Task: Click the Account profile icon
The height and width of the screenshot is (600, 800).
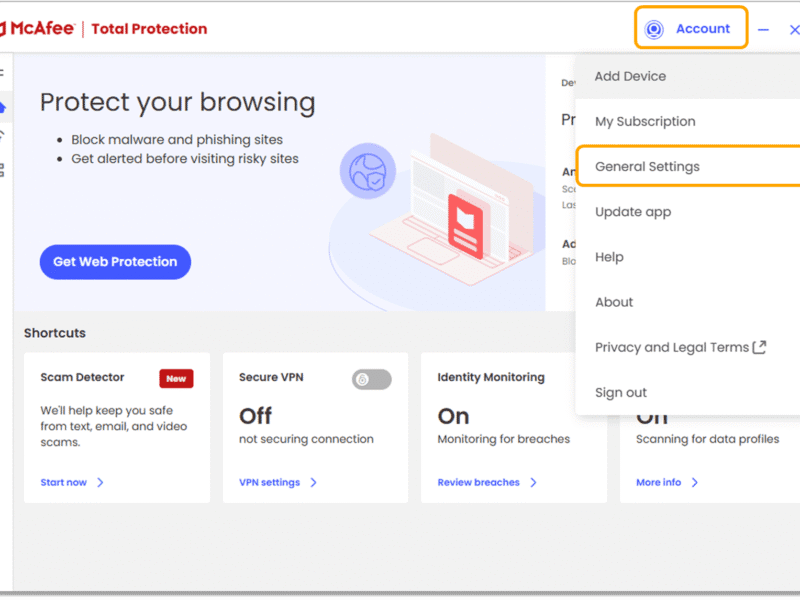Action: (x=654, y=29)
